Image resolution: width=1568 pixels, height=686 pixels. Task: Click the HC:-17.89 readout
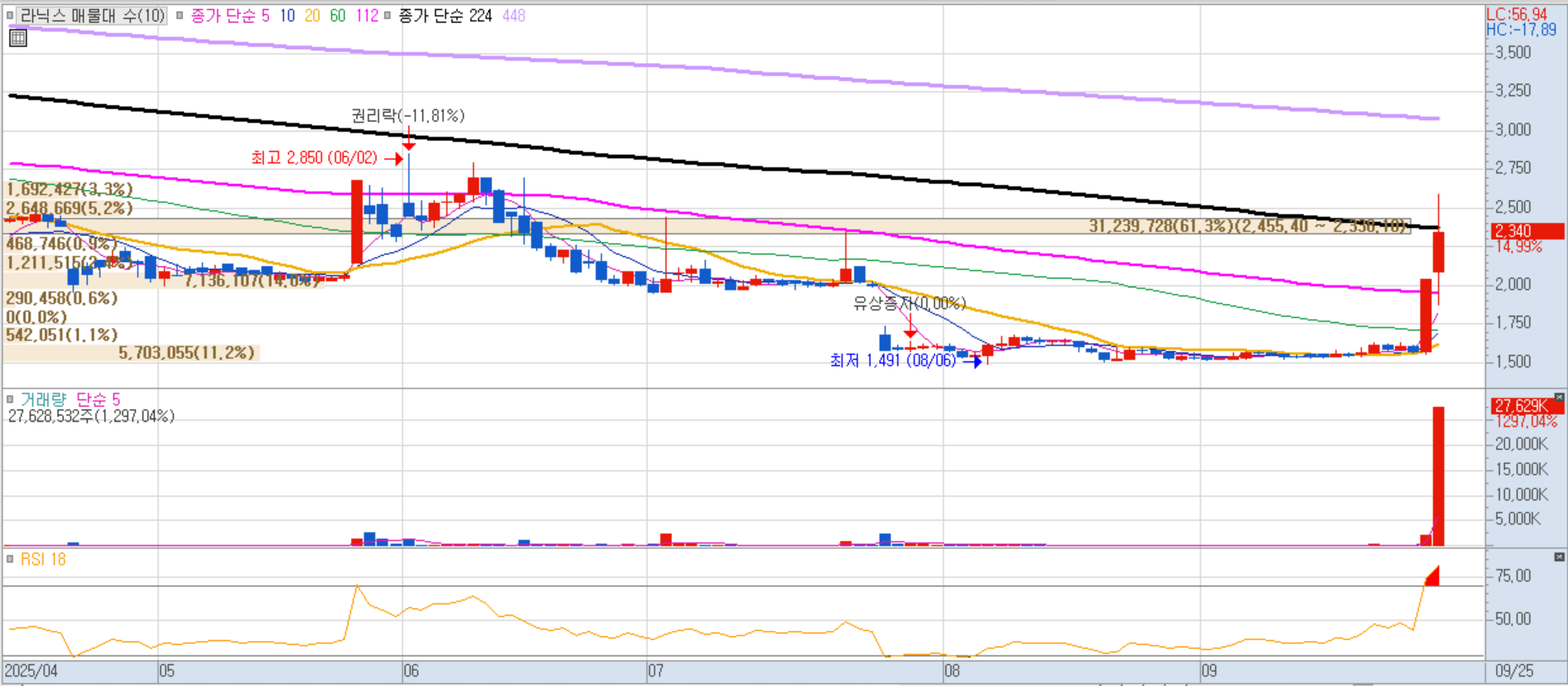1521,30
